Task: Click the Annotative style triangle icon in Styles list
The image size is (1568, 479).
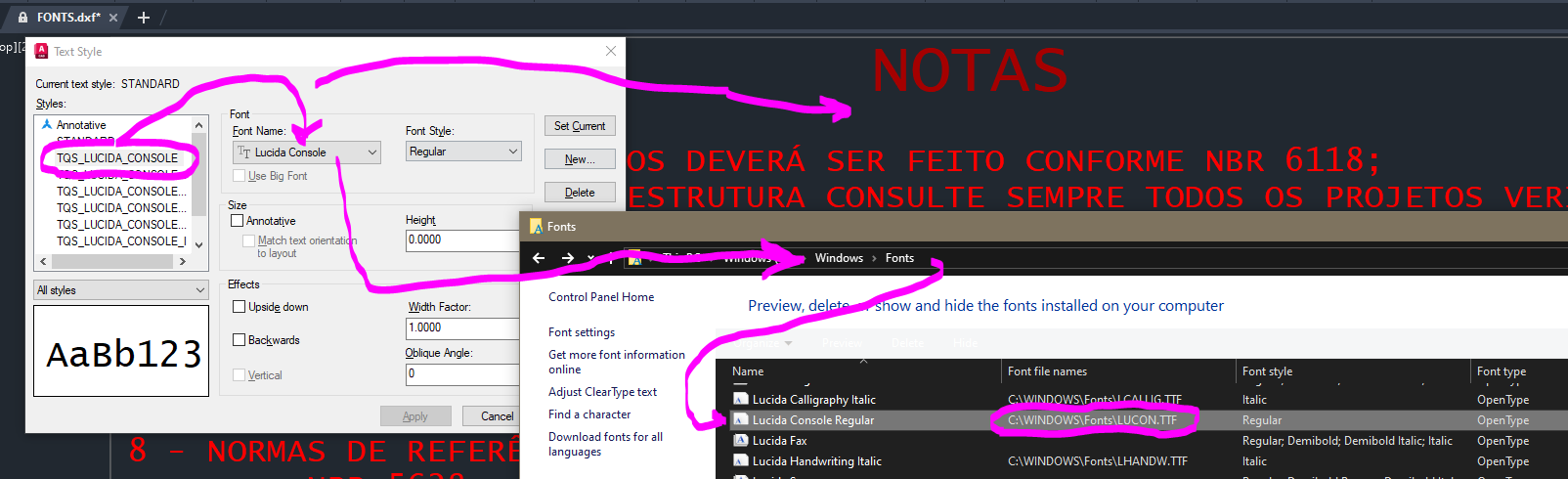Action: pyautogui.click(x=46, y=124)
